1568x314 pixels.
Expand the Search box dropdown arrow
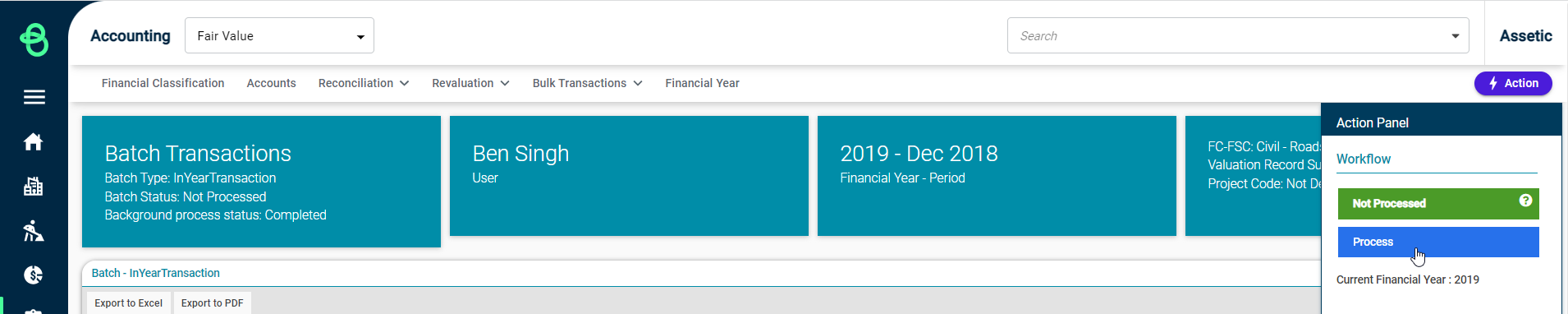1455,36
